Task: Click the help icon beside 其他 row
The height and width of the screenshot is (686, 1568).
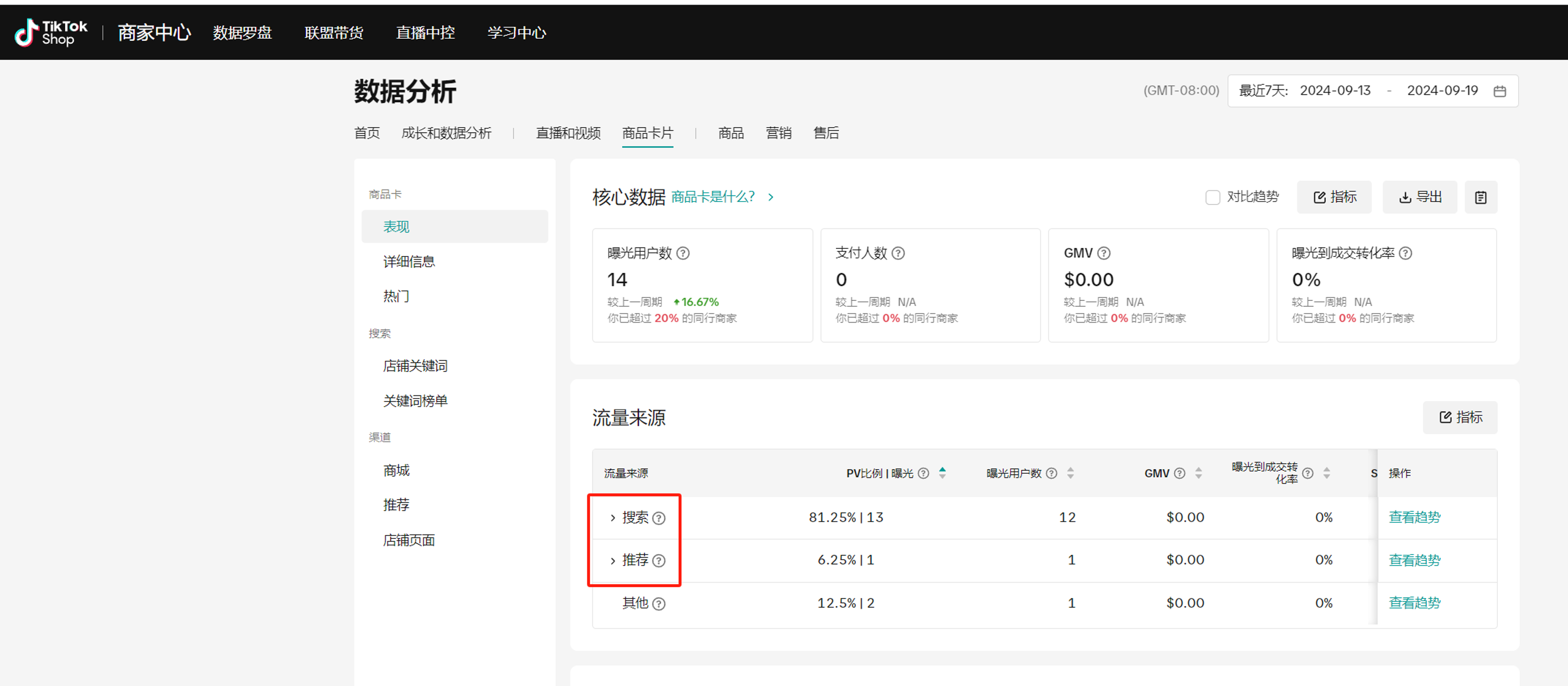Action: [x=659, y=604]
